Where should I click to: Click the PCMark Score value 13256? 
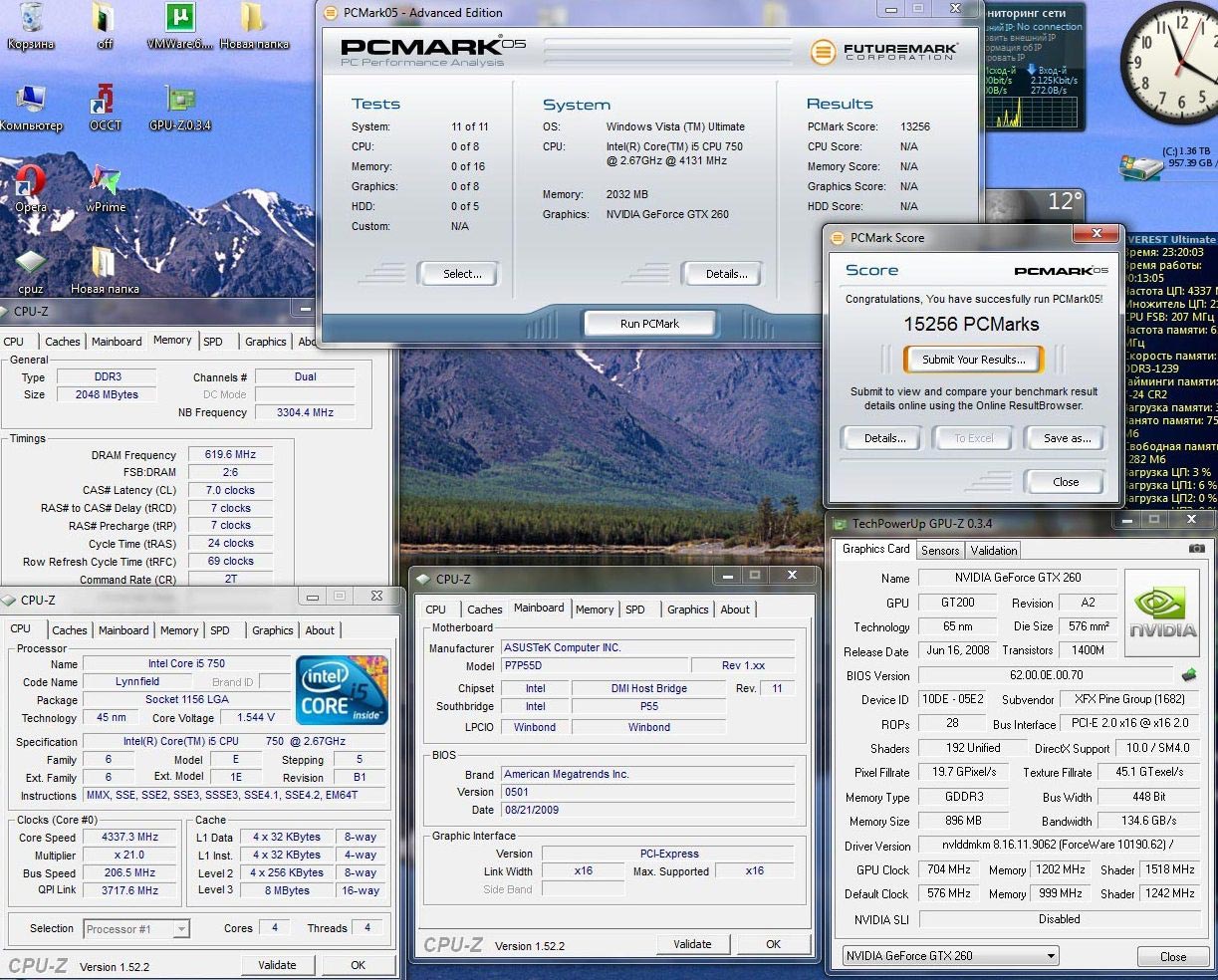click(914, 126)
